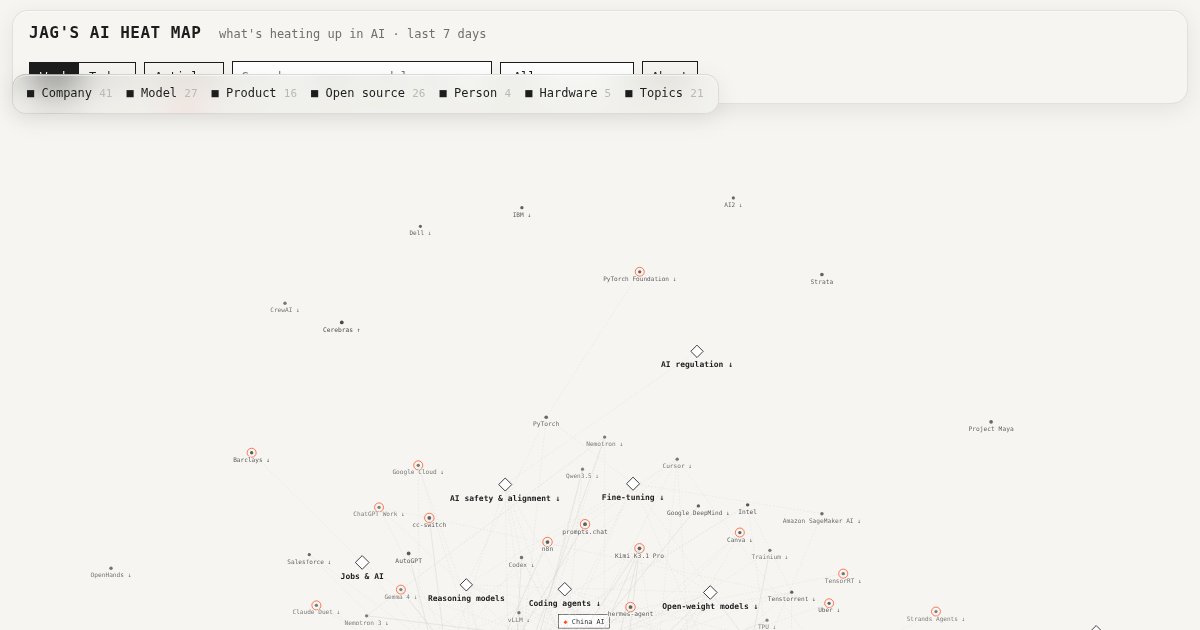Open the Claude Duet node circle

pyautogui.click(x=316, y=605)
